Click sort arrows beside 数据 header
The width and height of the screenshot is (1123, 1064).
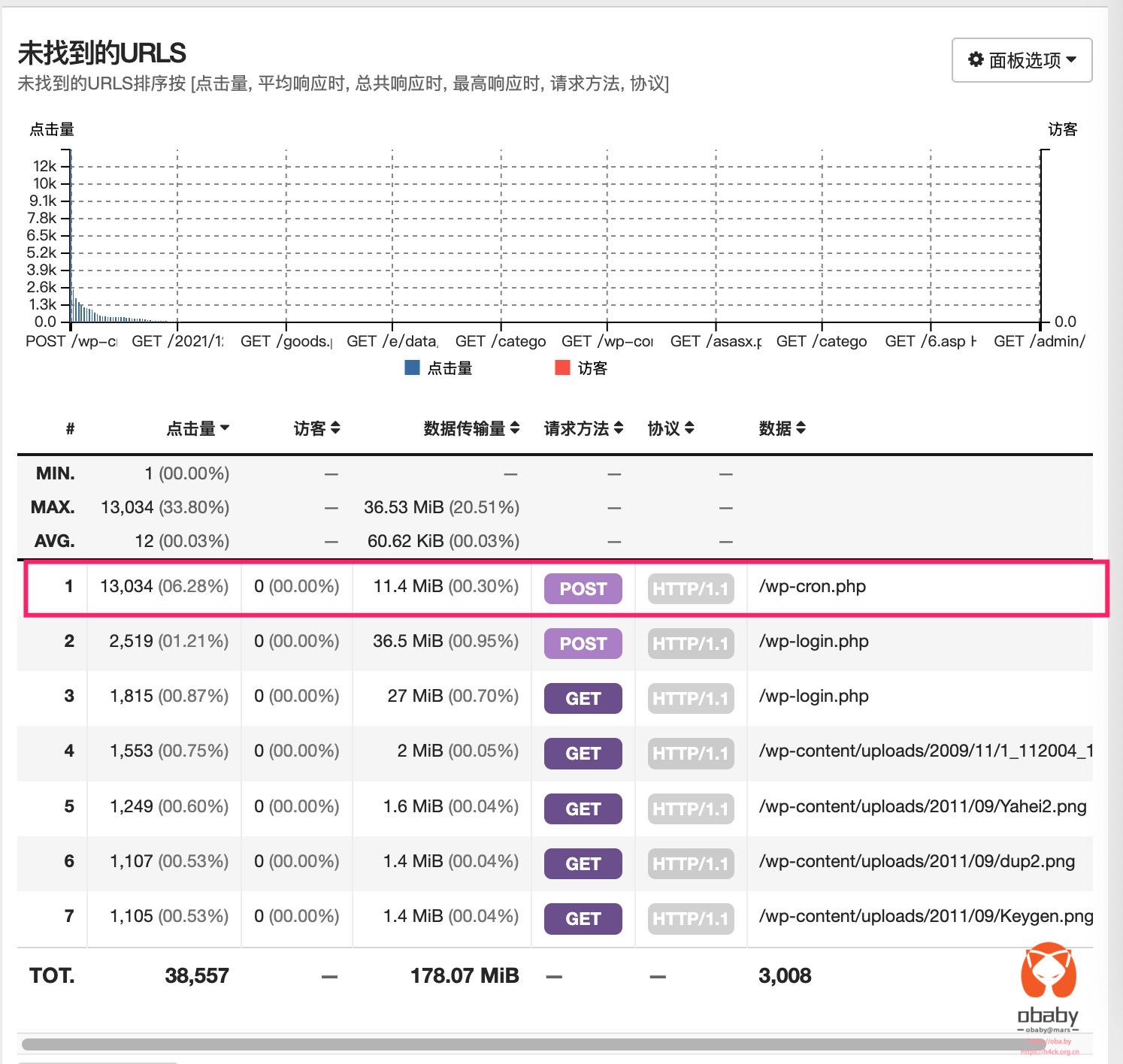pos(801,428)
